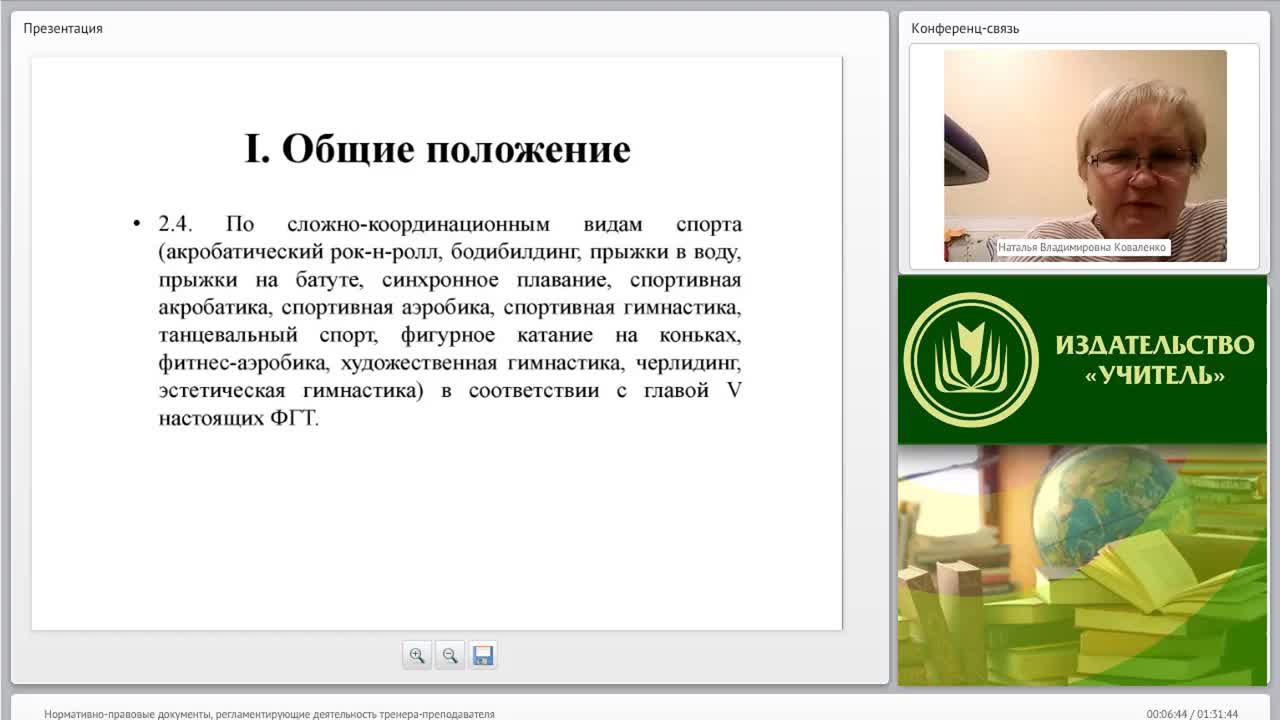
Task: Click the Конференц-связь panel title
Action: (965, 28)
